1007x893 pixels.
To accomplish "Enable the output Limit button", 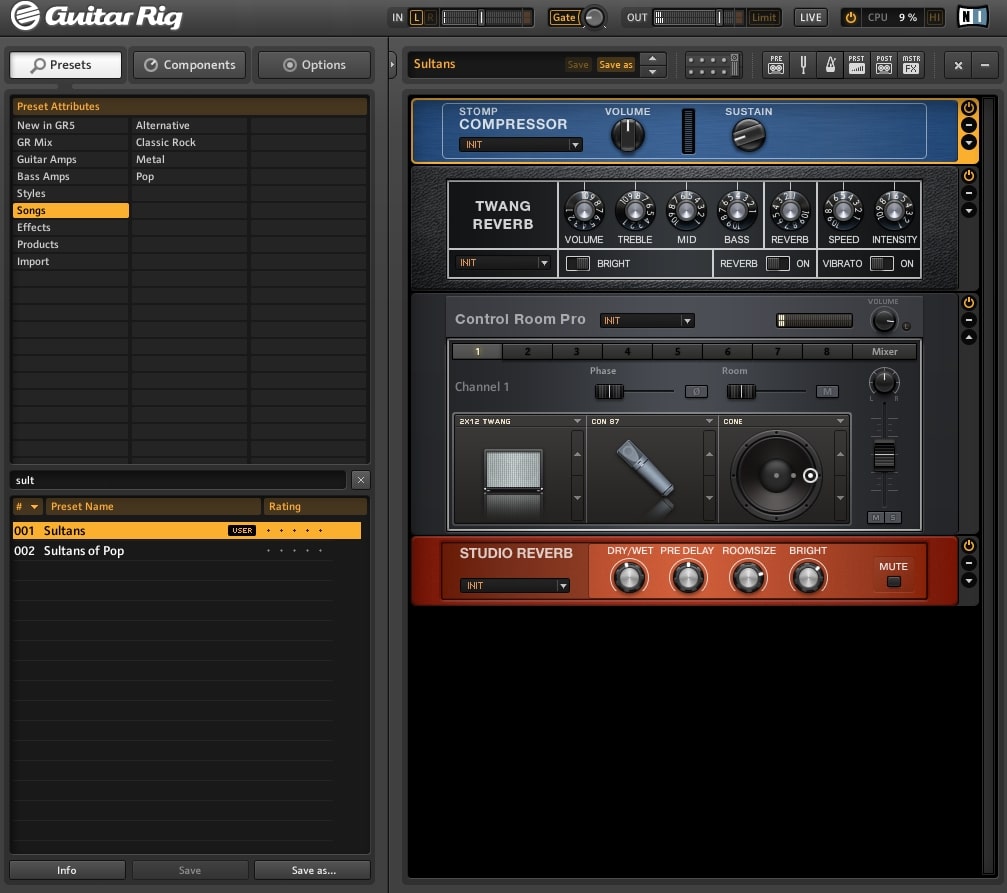I will coord(764,17).
